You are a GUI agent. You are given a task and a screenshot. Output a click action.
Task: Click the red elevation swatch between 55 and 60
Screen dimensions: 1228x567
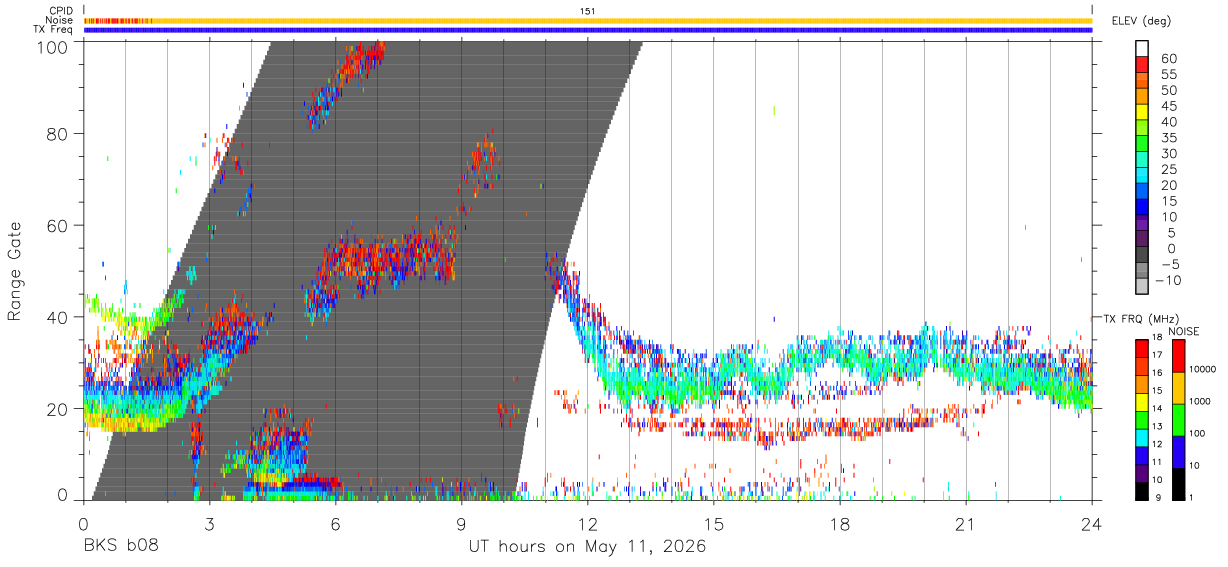pos(1142,66)
